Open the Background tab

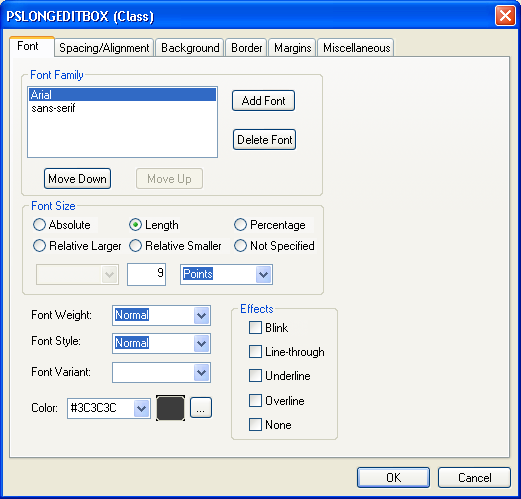pos(190,48)
